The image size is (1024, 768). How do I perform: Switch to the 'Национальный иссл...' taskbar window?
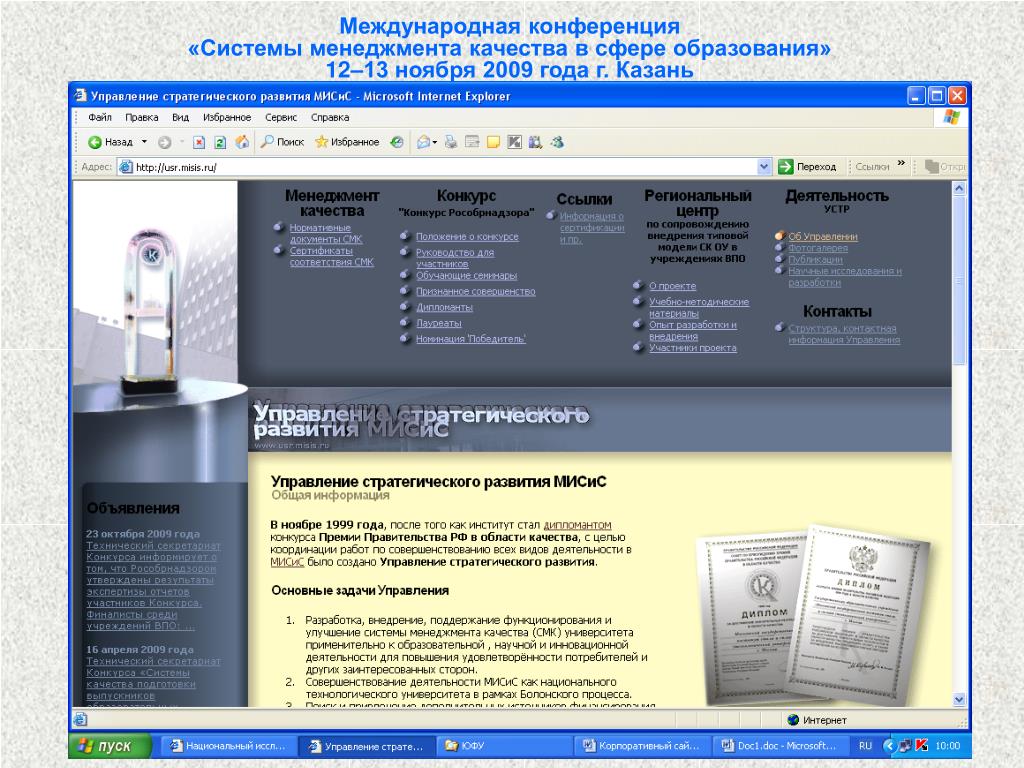tap(227, 745)
